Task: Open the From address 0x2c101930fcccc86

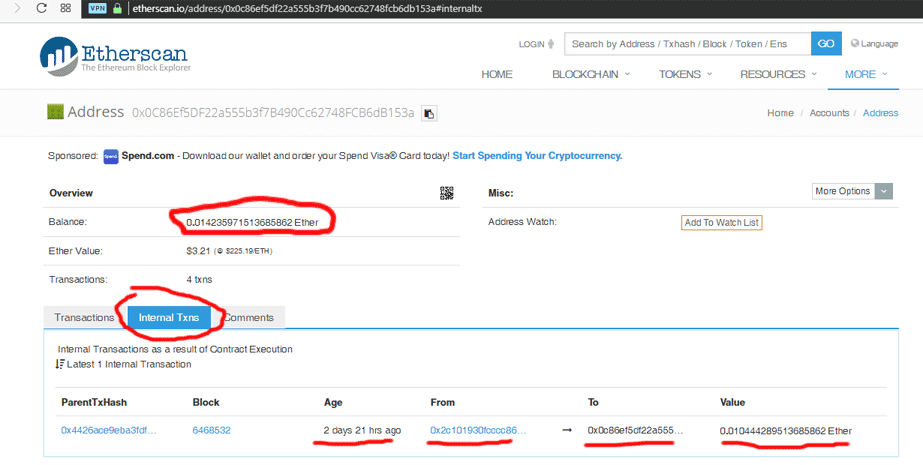Action: (478, 430)
